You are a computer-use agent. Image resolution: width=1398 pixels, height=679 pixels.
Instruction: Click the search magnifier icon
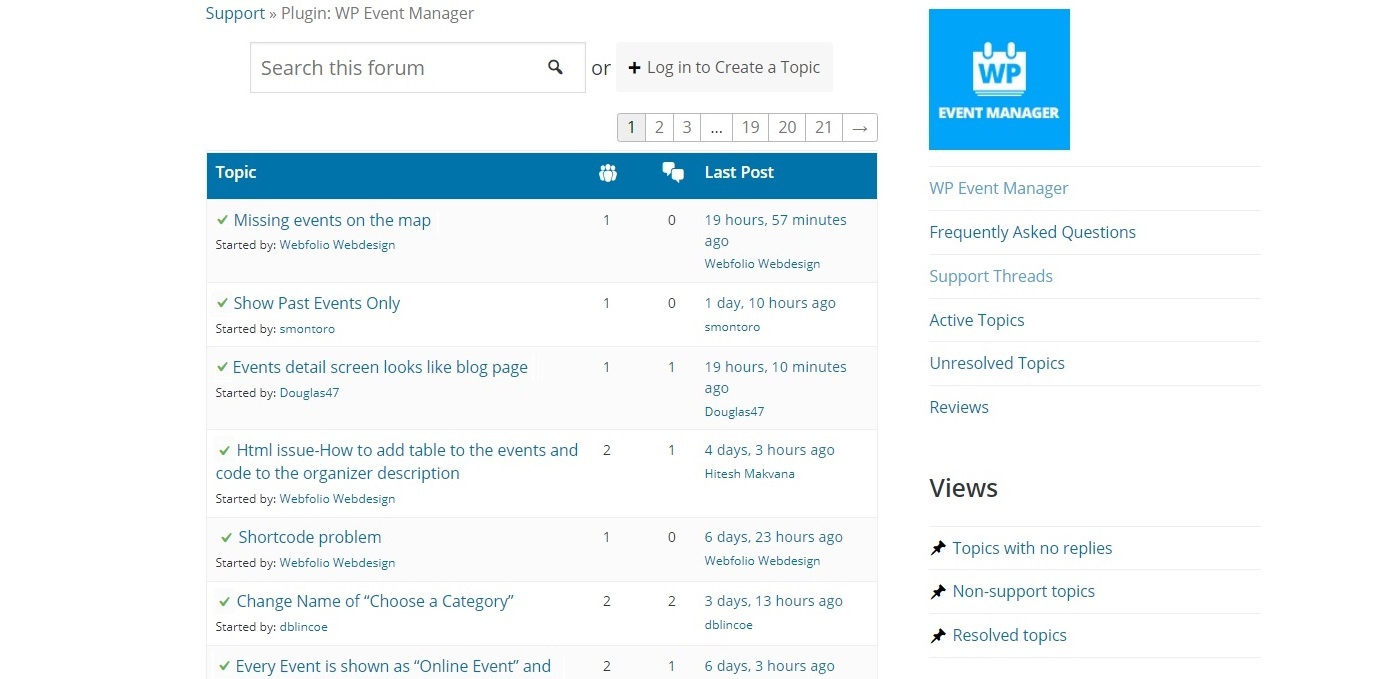click(556, 67)
